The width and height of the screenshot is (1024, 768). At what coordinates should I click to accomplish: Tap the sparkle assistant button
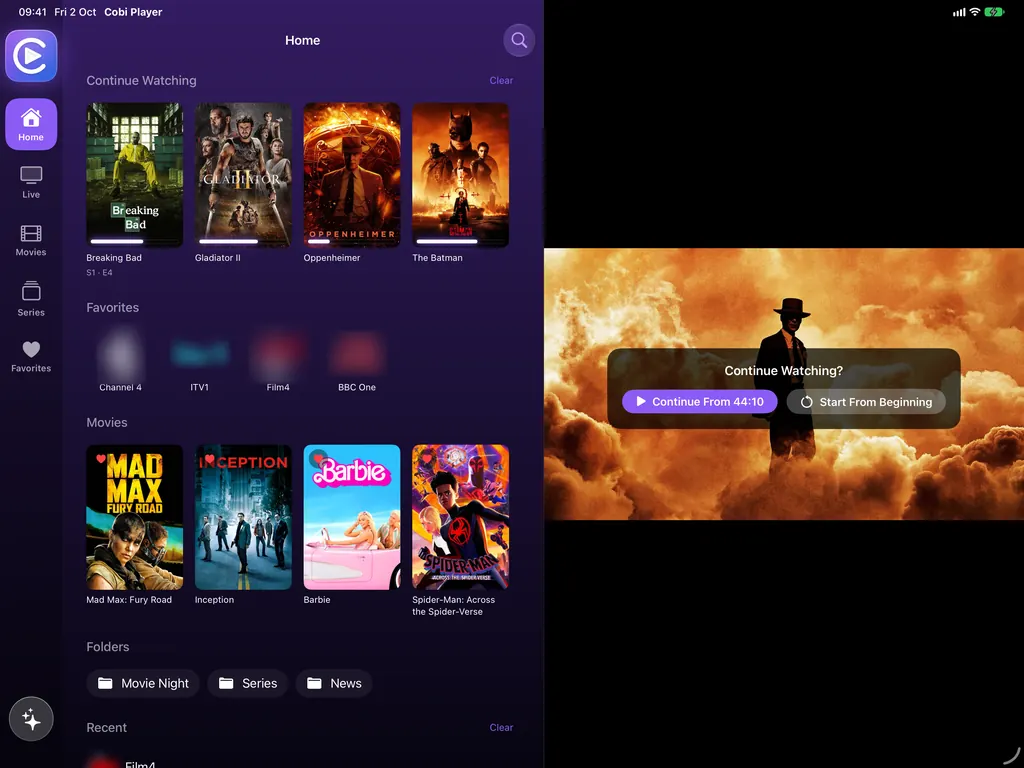31,719
